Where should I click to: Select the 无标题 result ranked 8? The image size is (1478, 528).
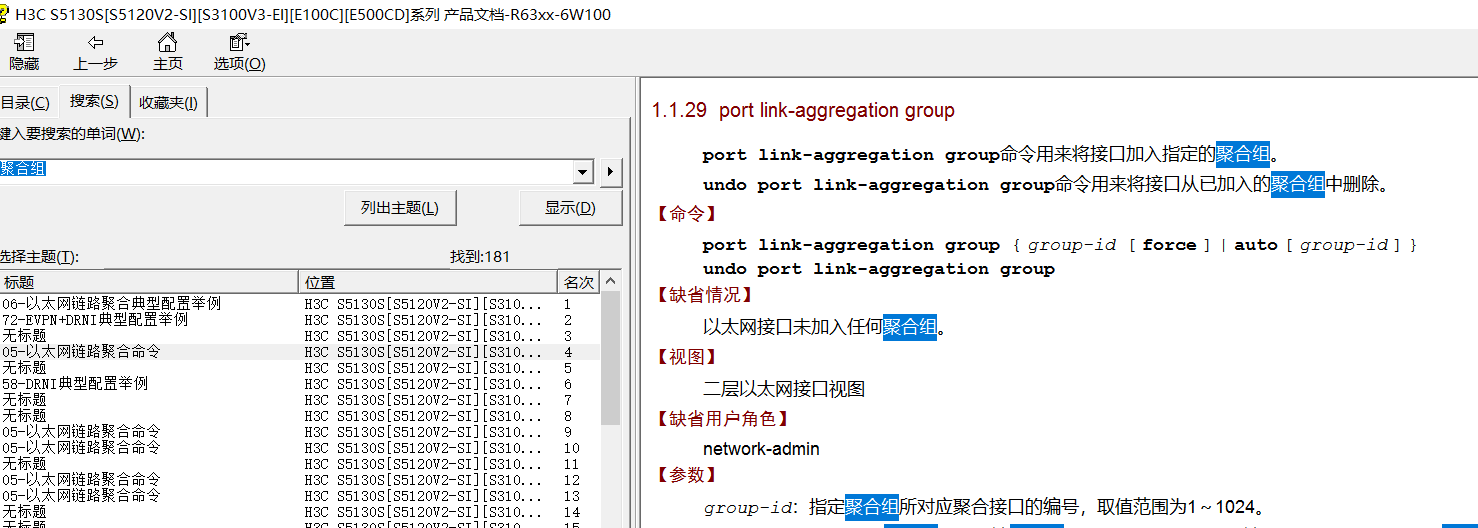300,416
